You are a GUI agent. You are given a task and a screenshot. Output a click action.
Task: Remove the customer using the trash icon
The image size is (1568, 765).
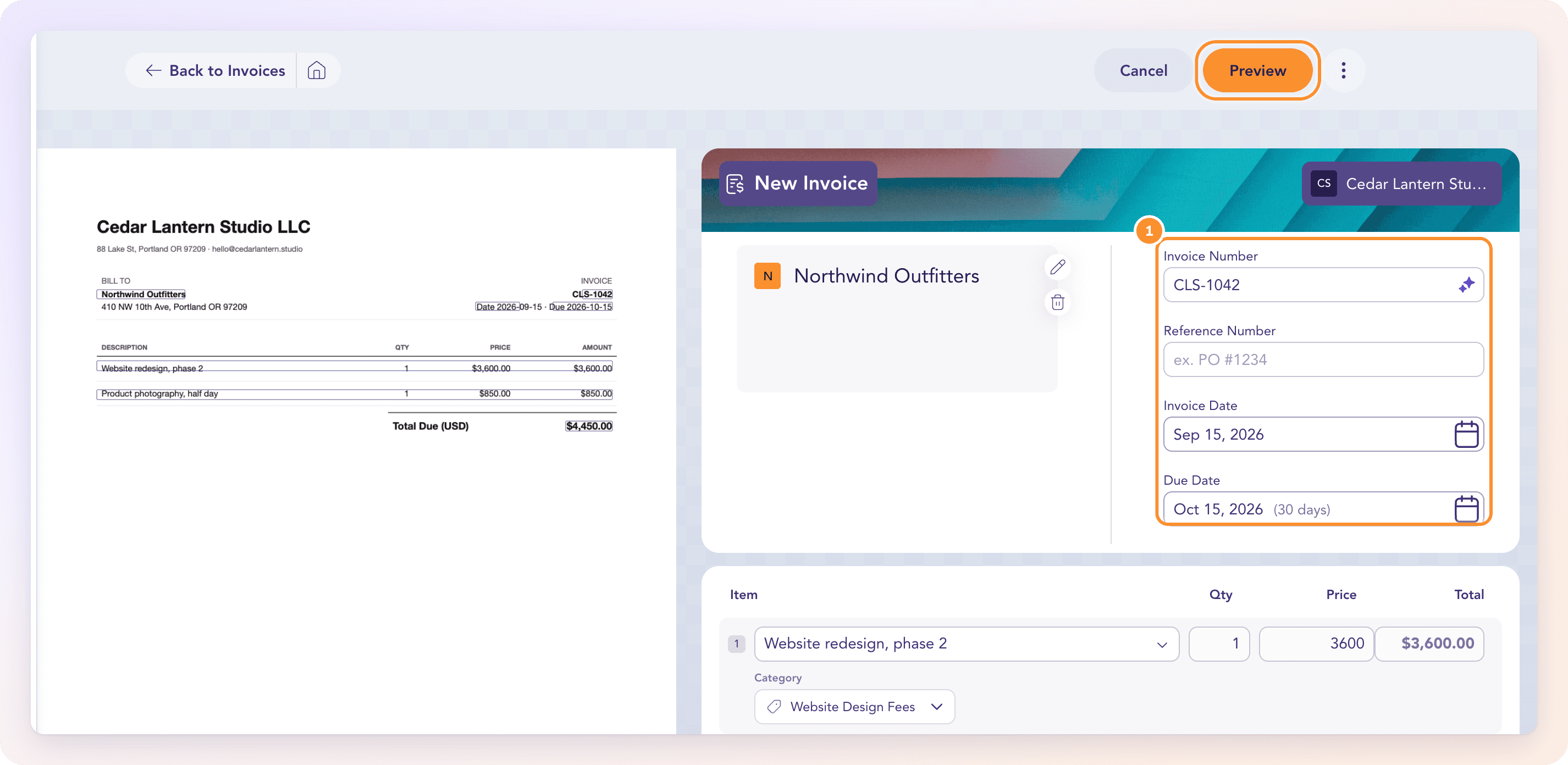1058,302
